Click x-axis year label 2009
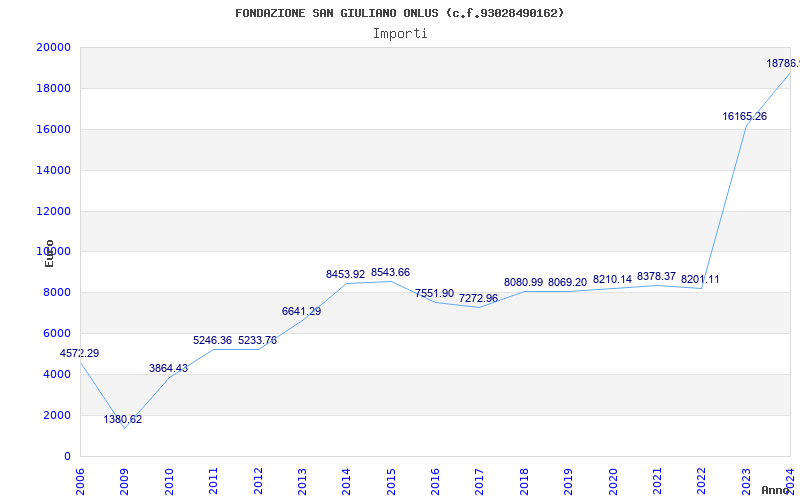 (124, 481)
